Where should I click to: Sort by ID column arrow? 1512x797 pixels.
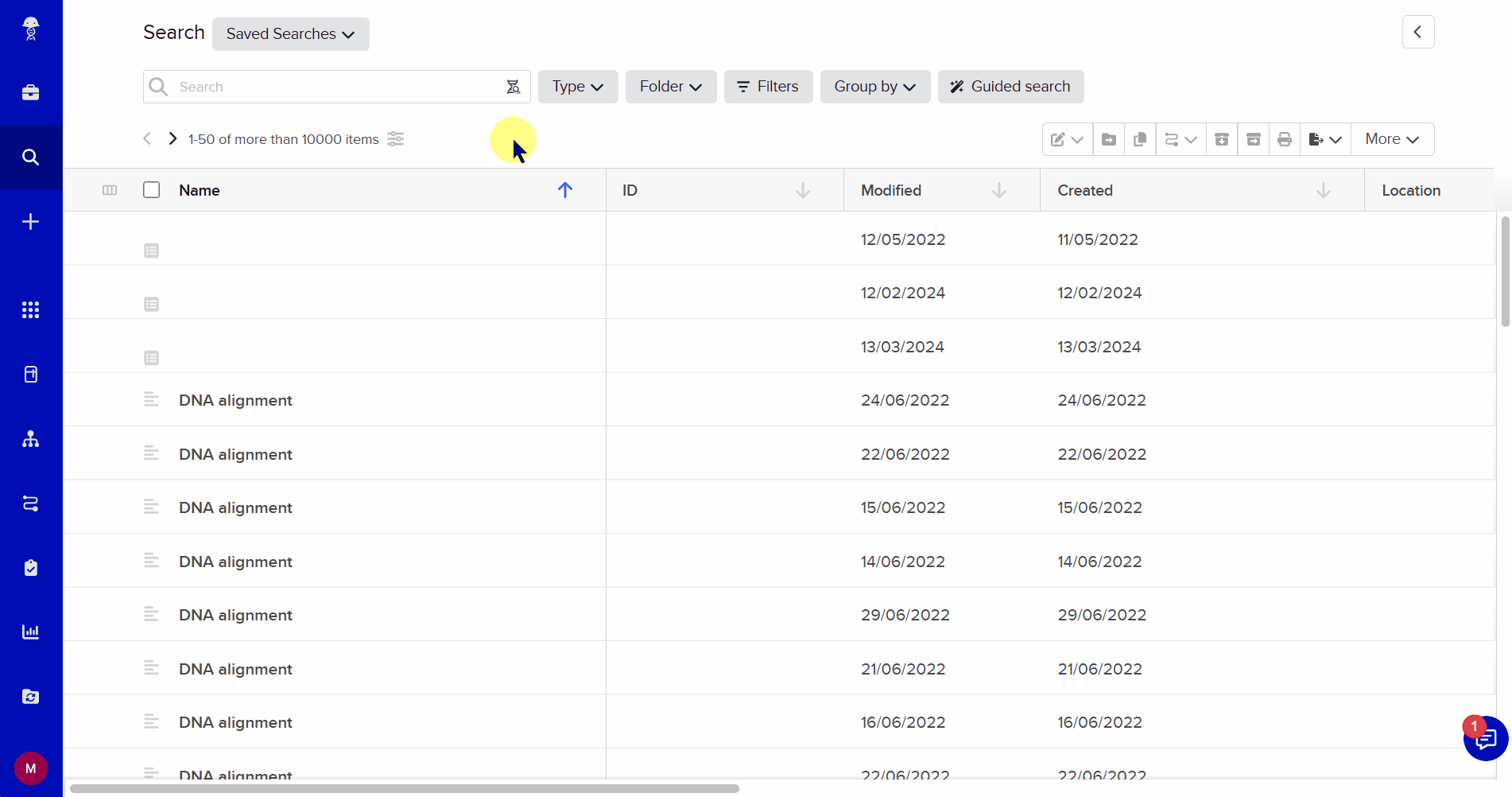point(803,190)
